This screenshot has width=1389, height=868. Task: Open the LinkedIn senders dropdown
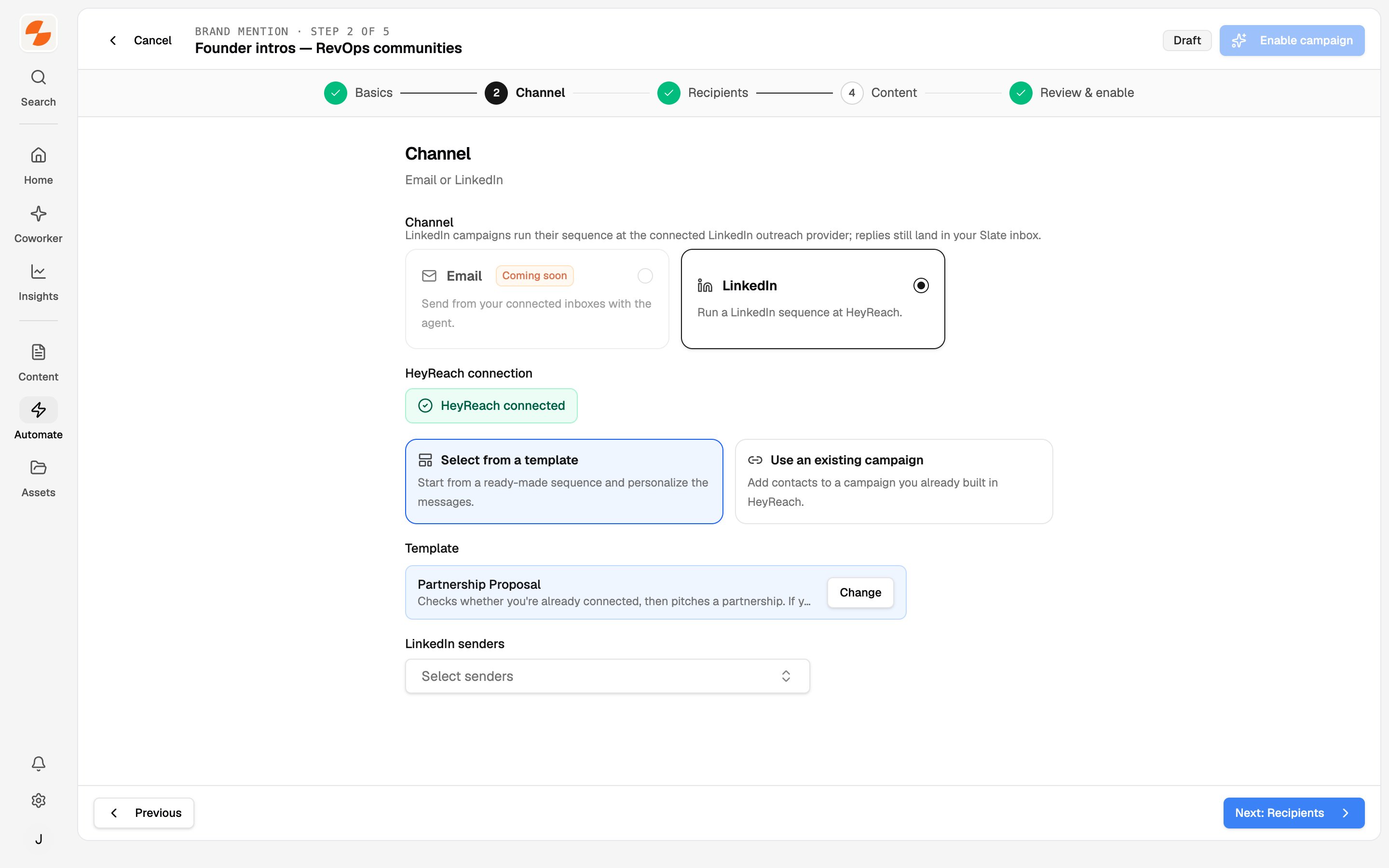point(607,676)
